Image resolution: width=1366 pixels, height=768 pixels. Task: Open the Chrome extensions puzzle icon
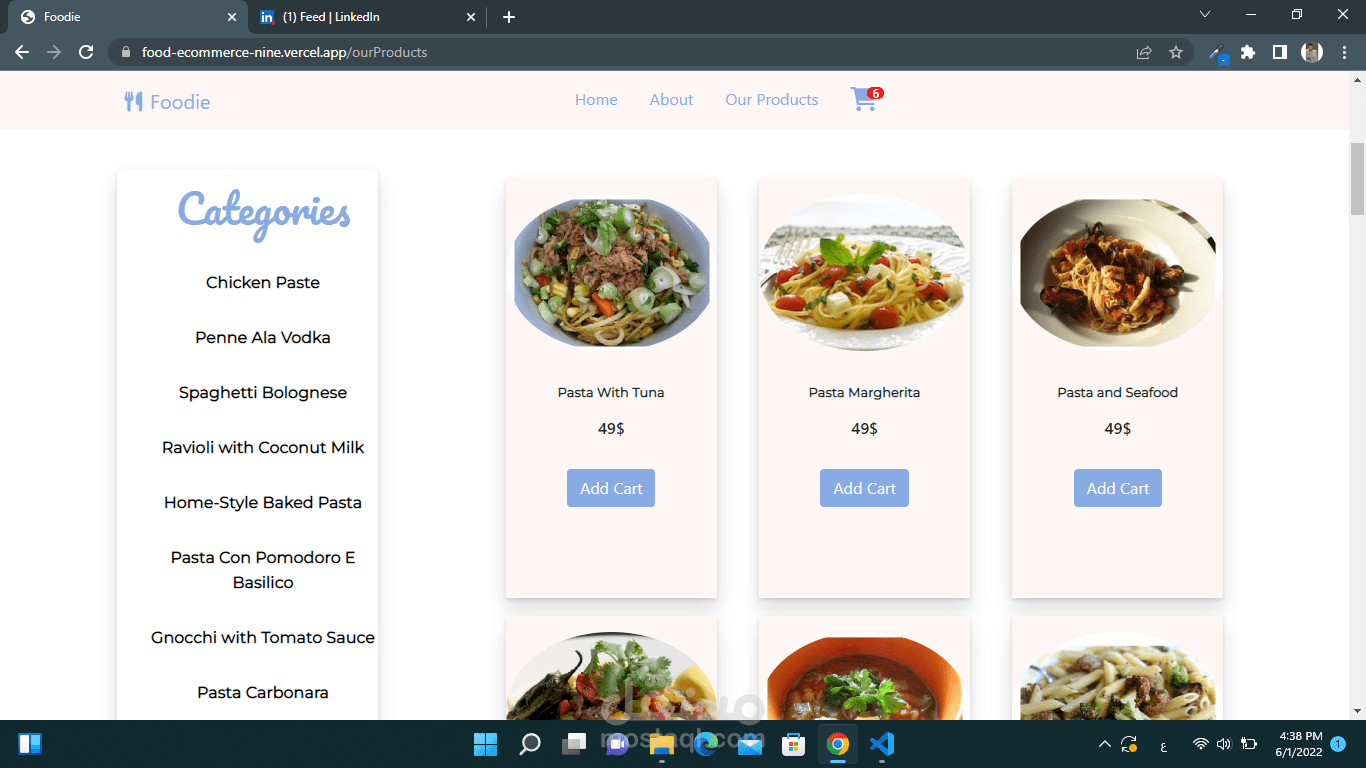click(x=1249, y=51)
